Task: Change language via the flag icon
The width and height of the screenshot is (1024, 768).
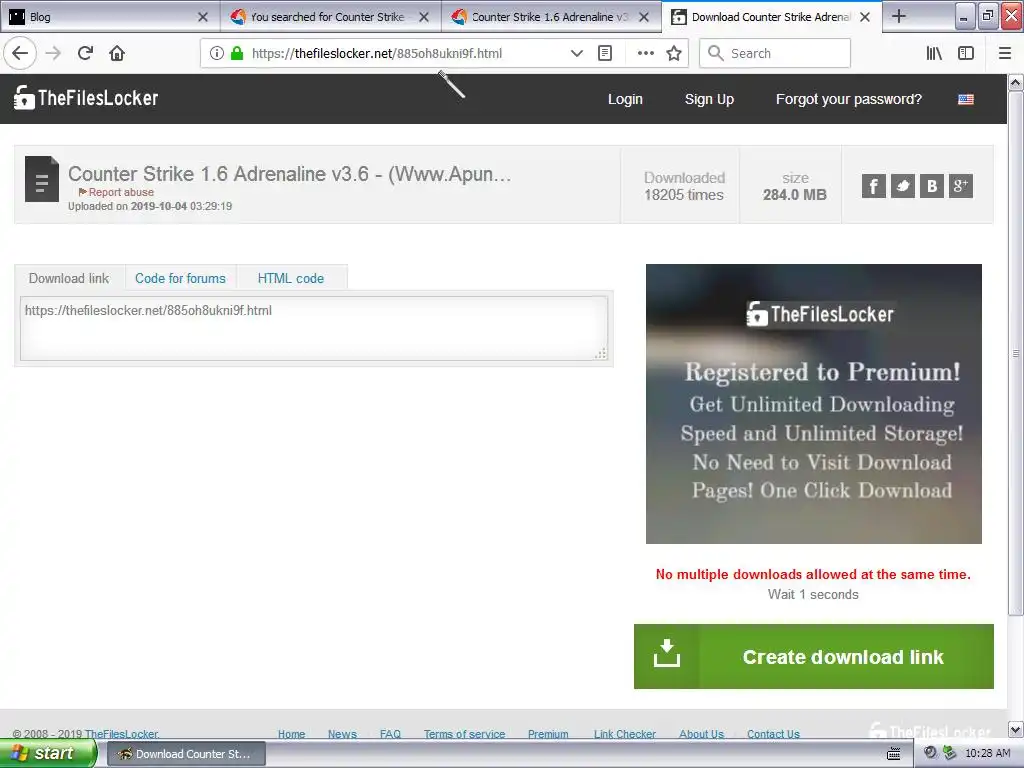Action: pyautogui.click(x=966, y=99)
